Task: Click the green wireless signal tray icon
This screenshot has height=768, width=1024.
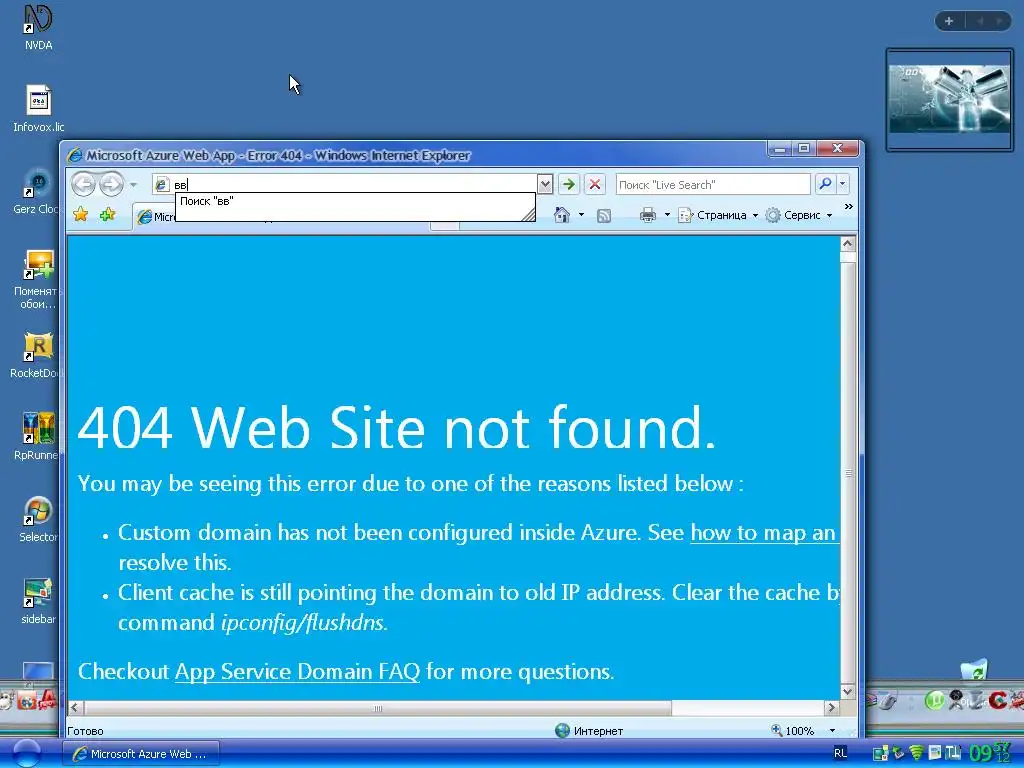Action: pyautogui.click(x=916, y=753)
